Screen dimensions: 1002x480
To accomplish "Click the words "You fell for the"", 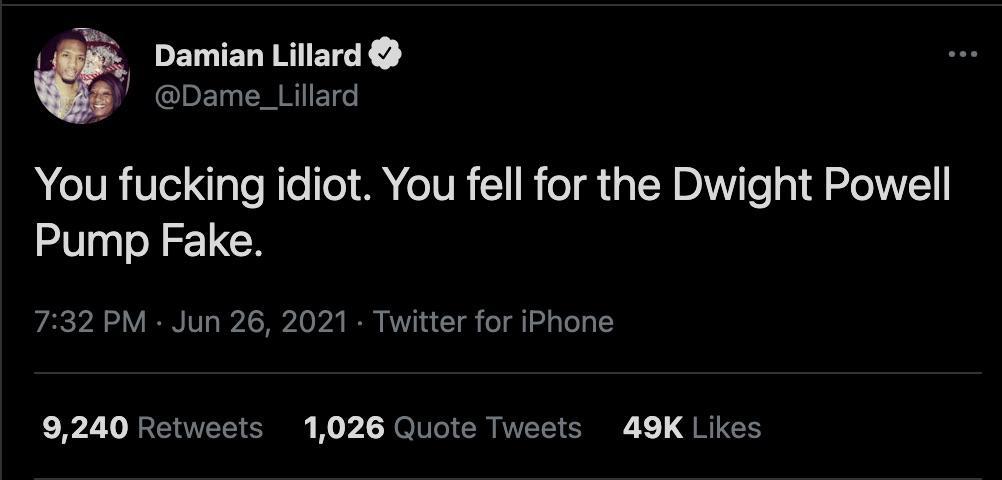I will point(498,188).
